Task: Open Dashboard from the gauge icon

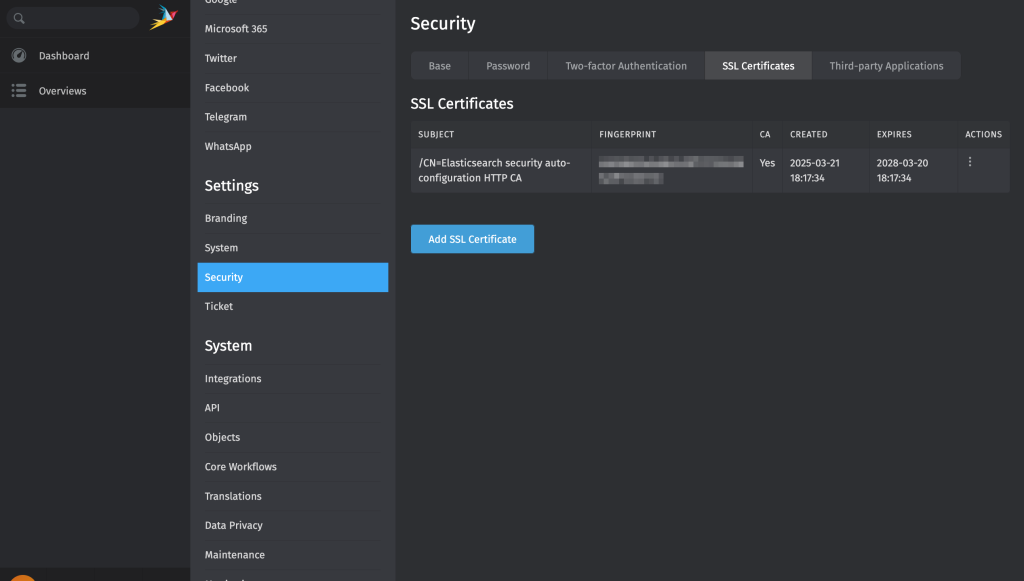Action: point(18,56)
